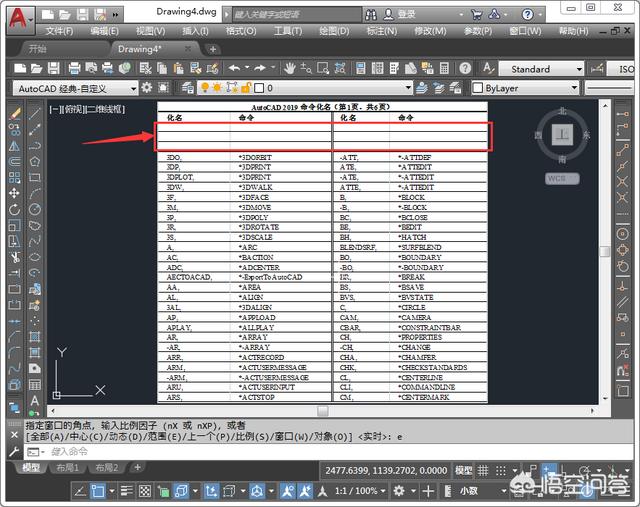Expand the help question mark dropdown in title bar

click(540, 15)
